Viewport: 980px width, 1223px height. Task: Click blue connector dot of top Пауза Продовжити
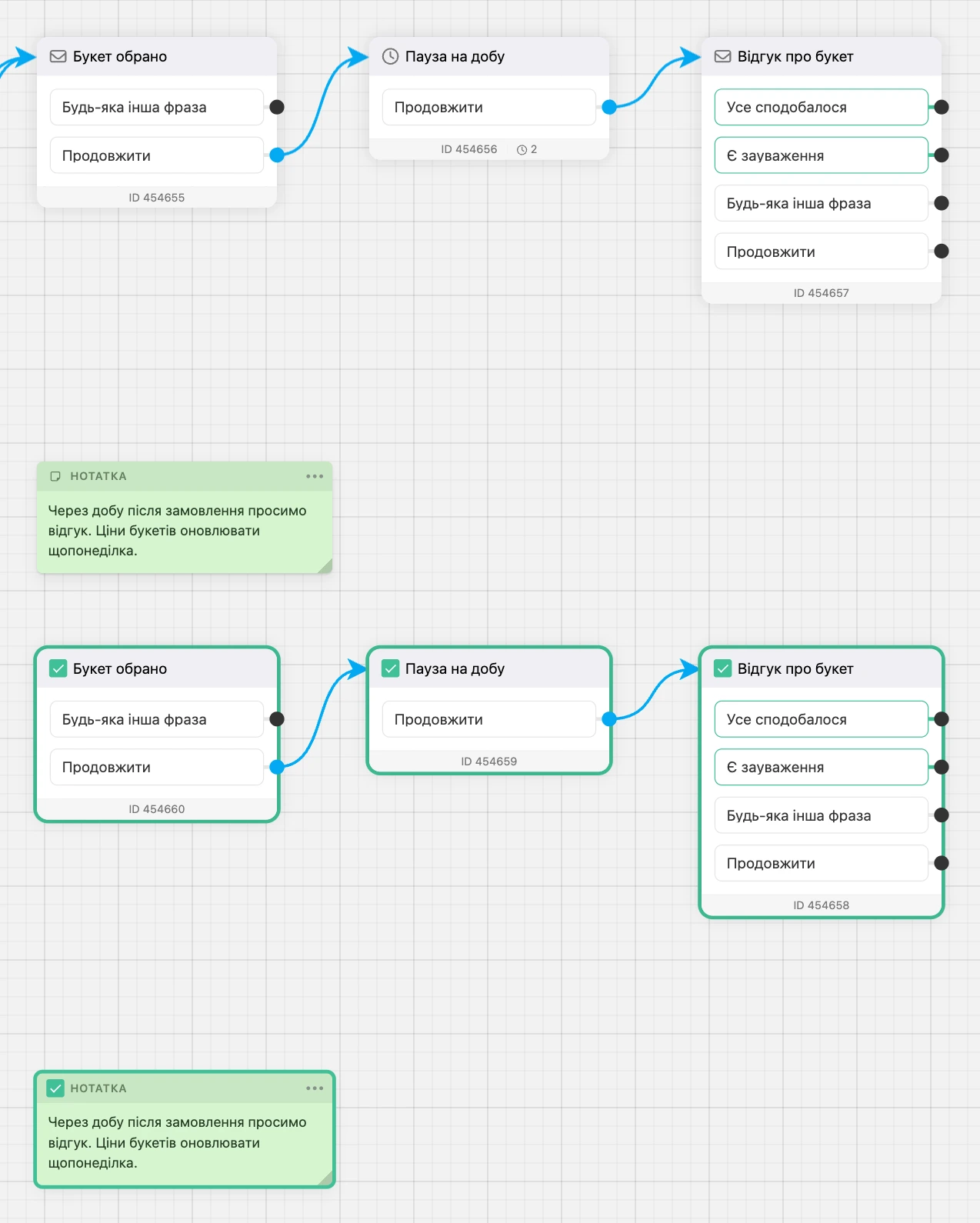tap(609, 107)
